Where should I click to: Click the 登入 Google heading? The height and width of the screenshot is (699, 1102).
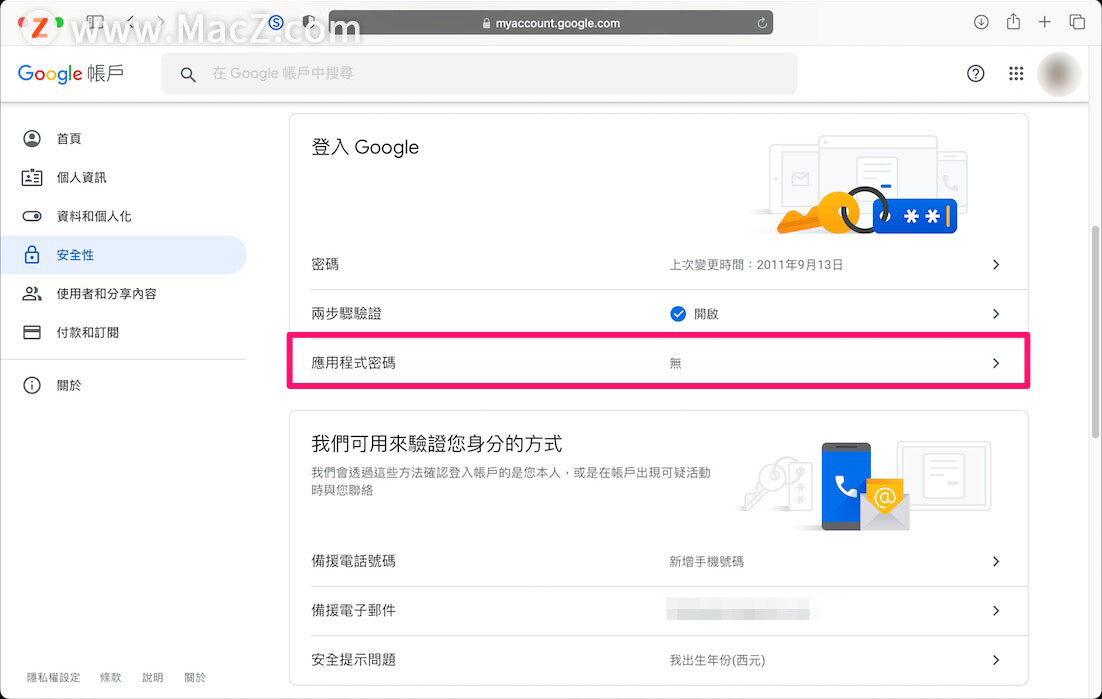tap(365, 148)
